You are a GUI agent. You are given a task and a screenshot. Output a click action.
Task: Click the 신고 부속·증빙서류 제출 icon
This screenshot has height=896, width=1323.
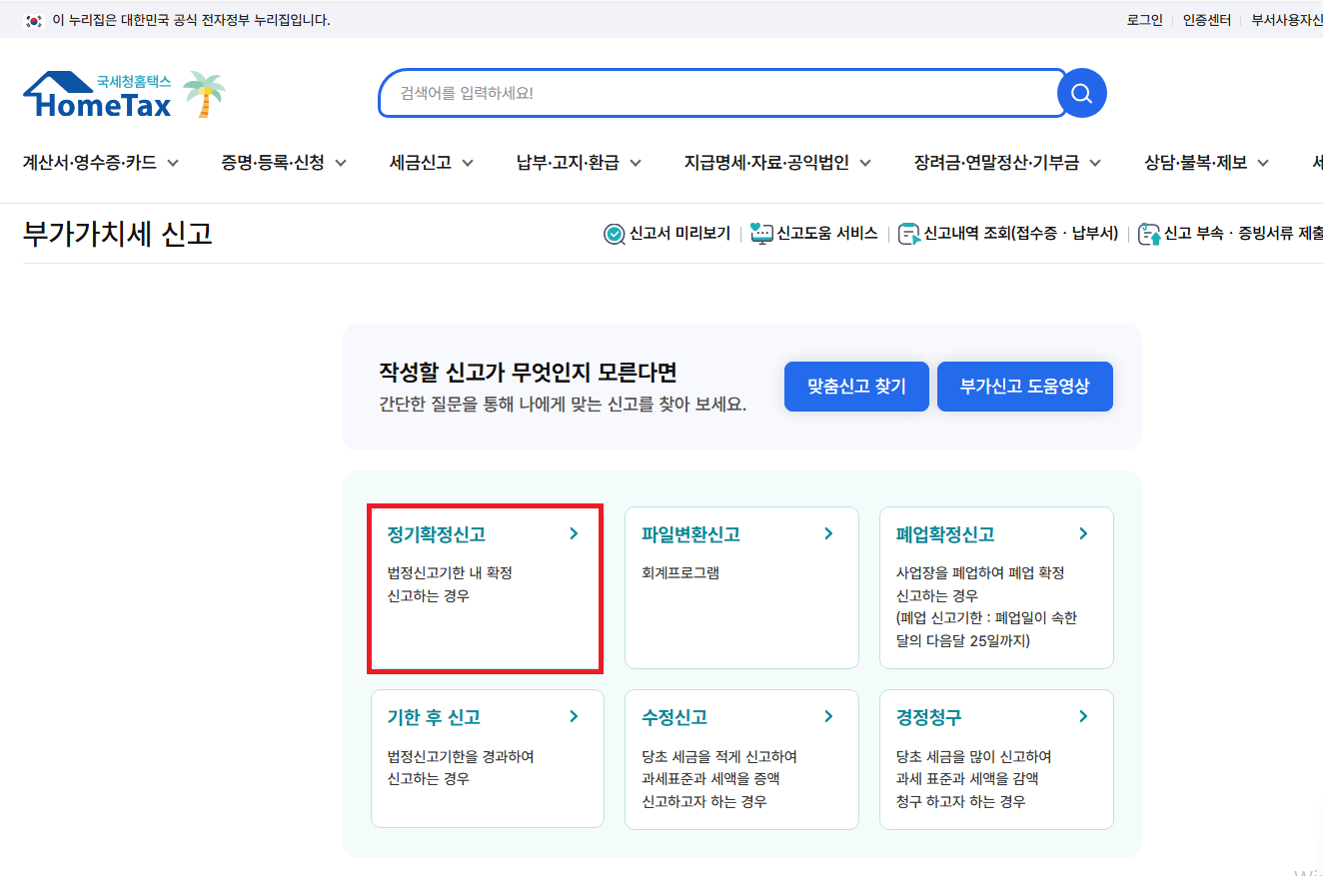click(1151, 233)
